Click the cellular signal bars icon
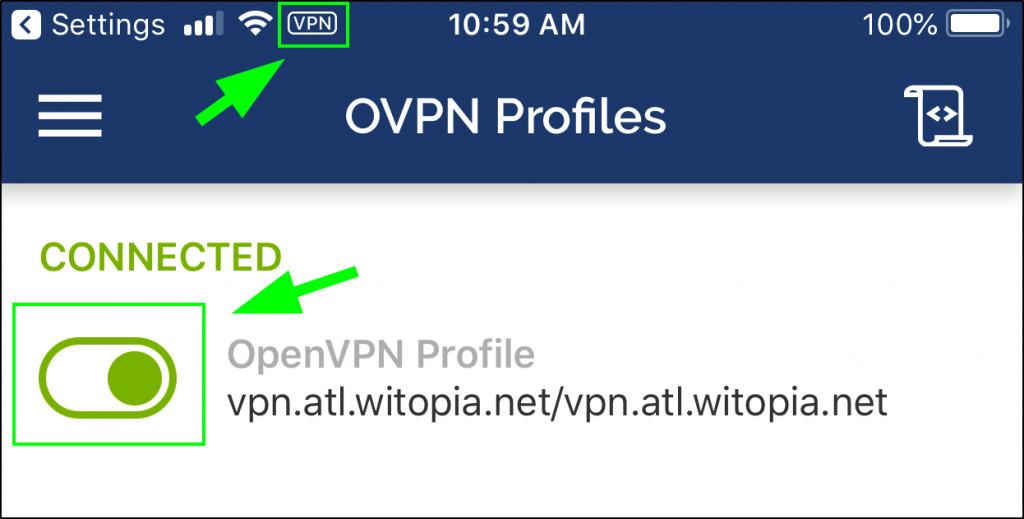Screen dimensions: 1024x519 pos(204,25)
